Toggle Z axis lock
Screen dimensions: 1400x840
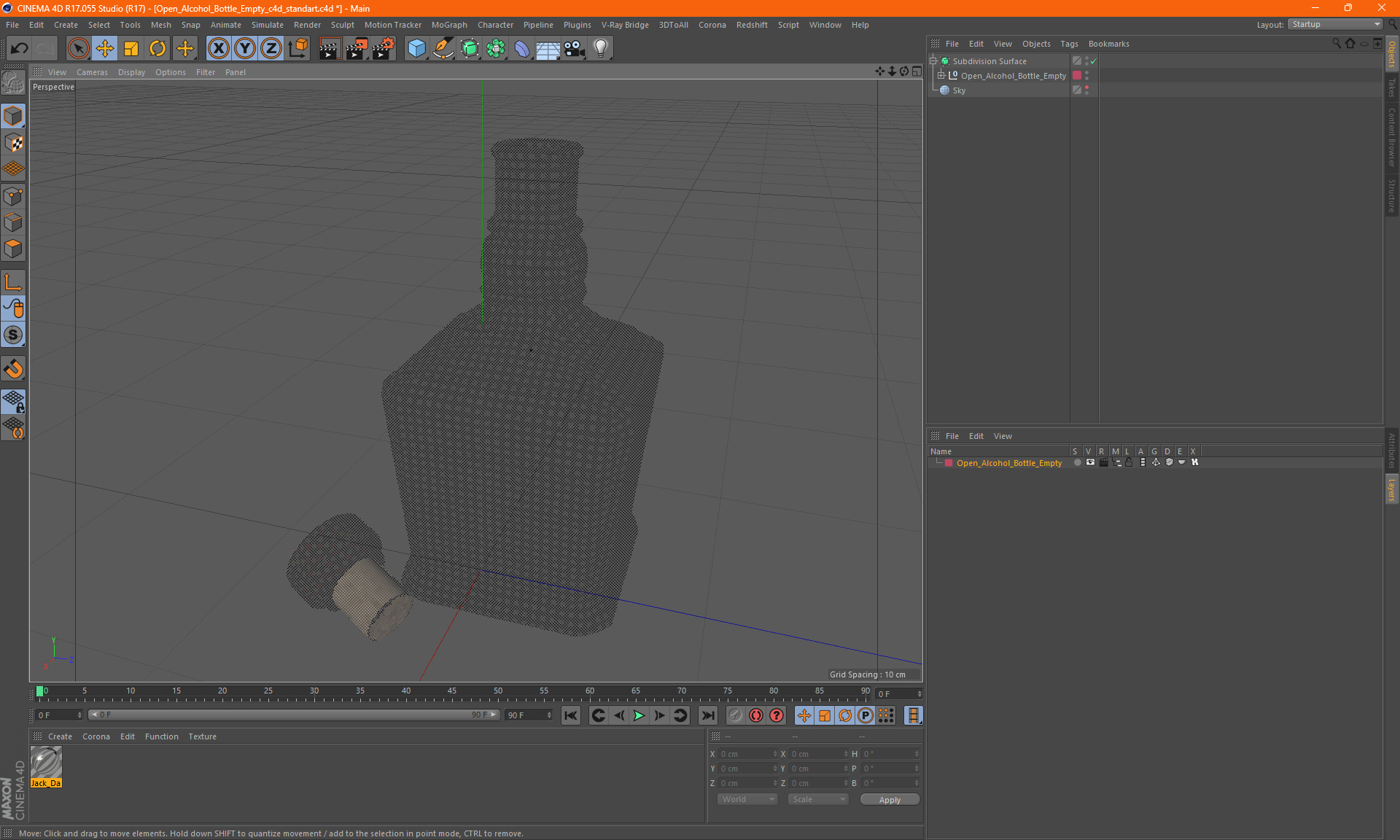271,49
